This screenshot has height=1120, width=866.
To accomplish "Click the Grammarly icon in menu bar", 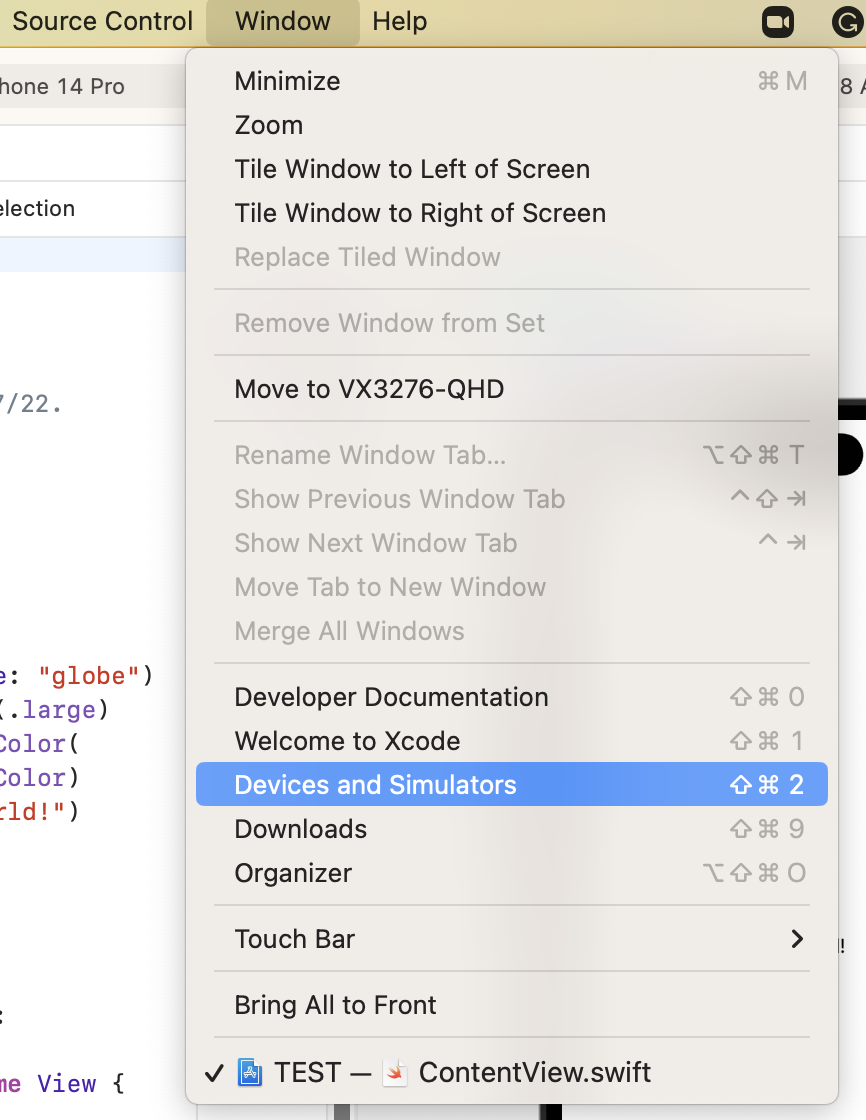I will [x=848, y=22].
